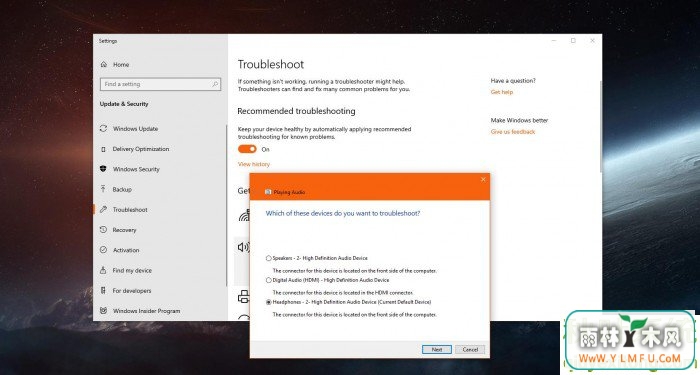Screen dimensions: 700x375
Task: Click the Windows Insider Program icon
Action: (104, 311)
